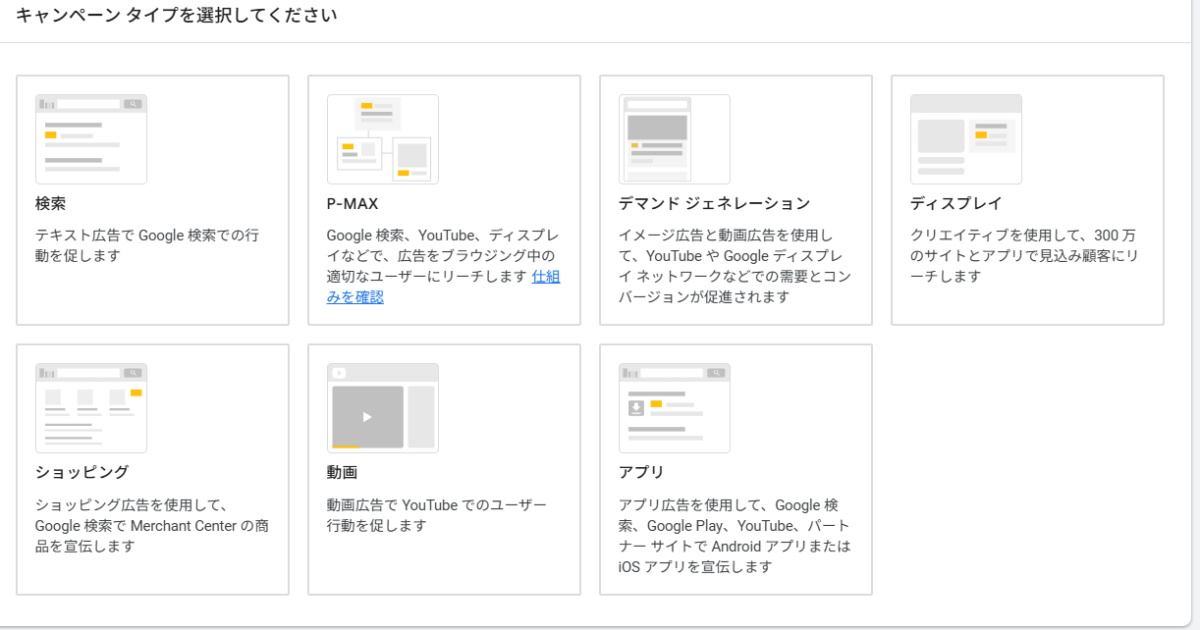Select the 動画 campaign title
This screenshot has width=1200, height=630.
point(342,472)
